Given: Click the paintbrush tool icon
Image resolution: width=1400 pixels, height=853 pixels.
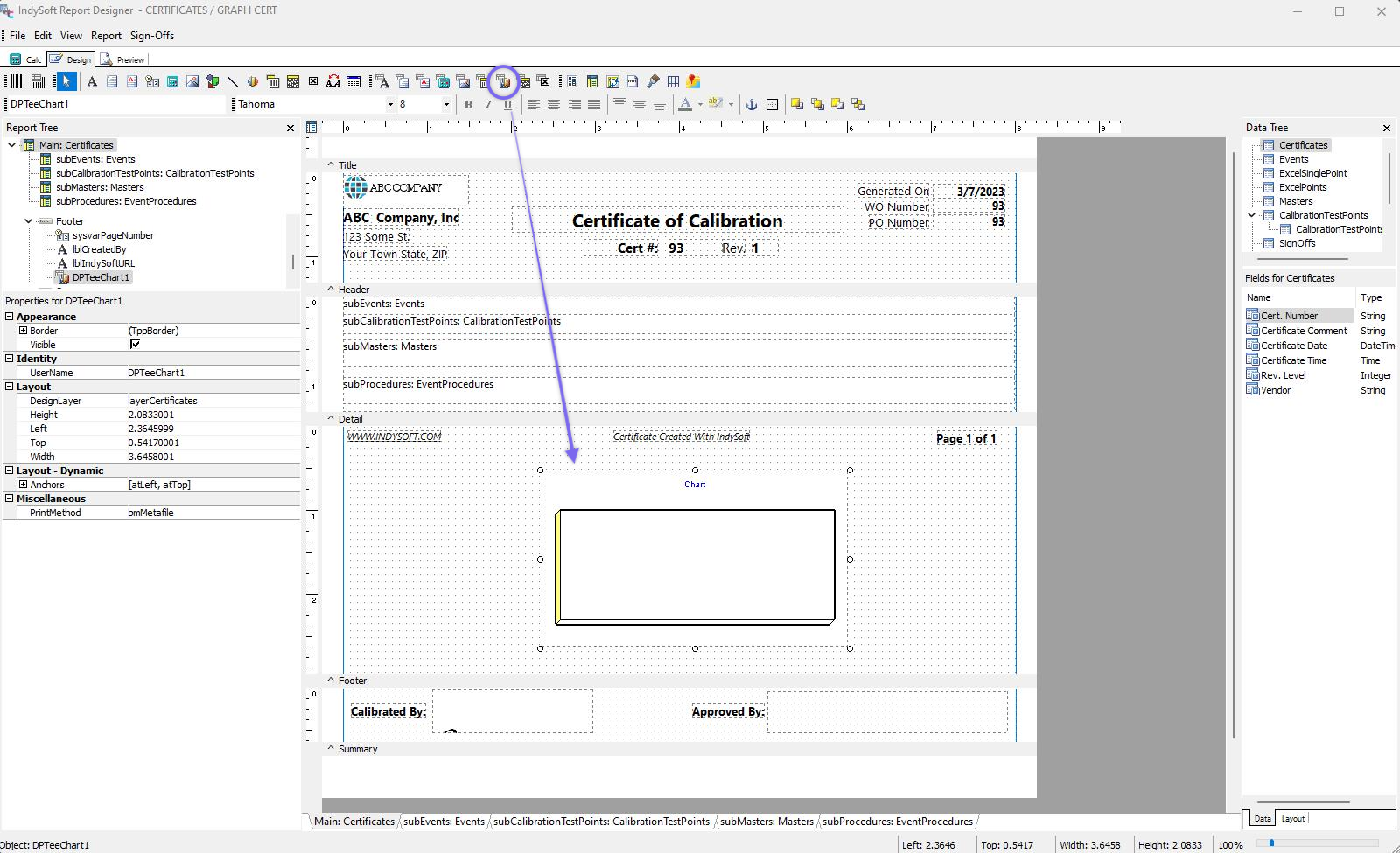Looking at the screenshot, I should tap(653, 81).
